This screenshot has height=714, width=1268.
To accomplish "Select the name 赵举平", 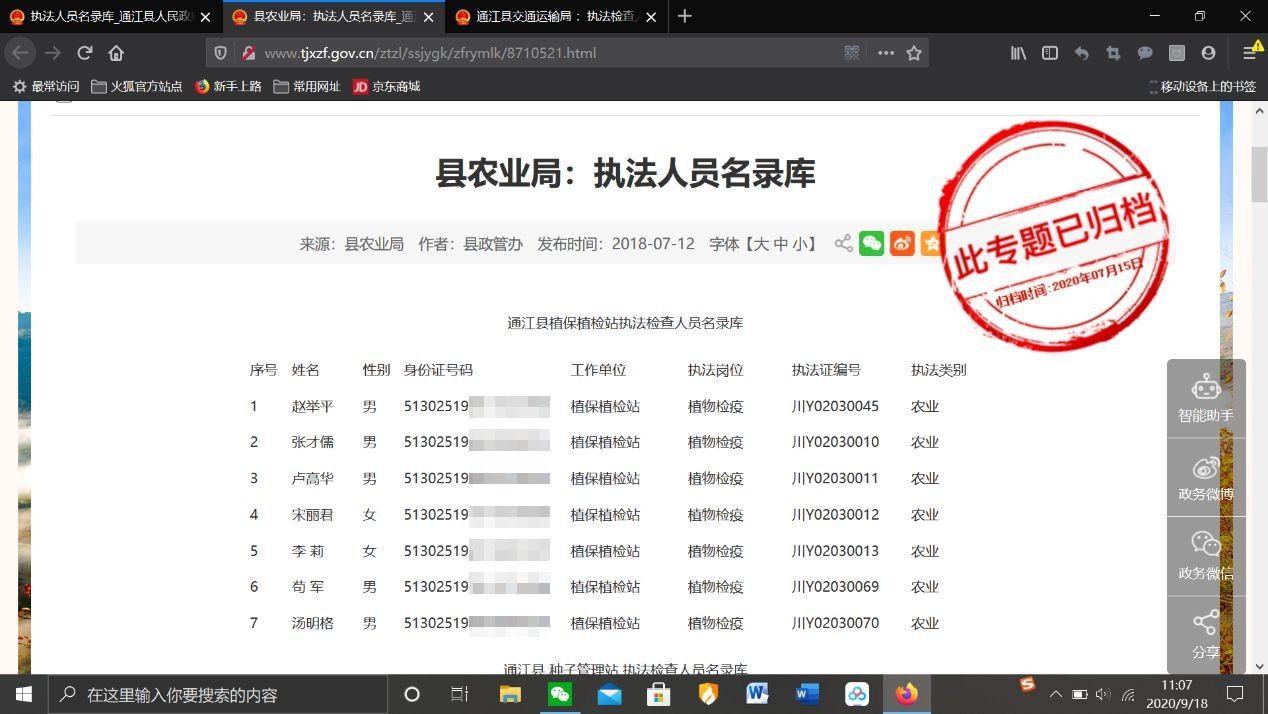I will coord(312,407).
